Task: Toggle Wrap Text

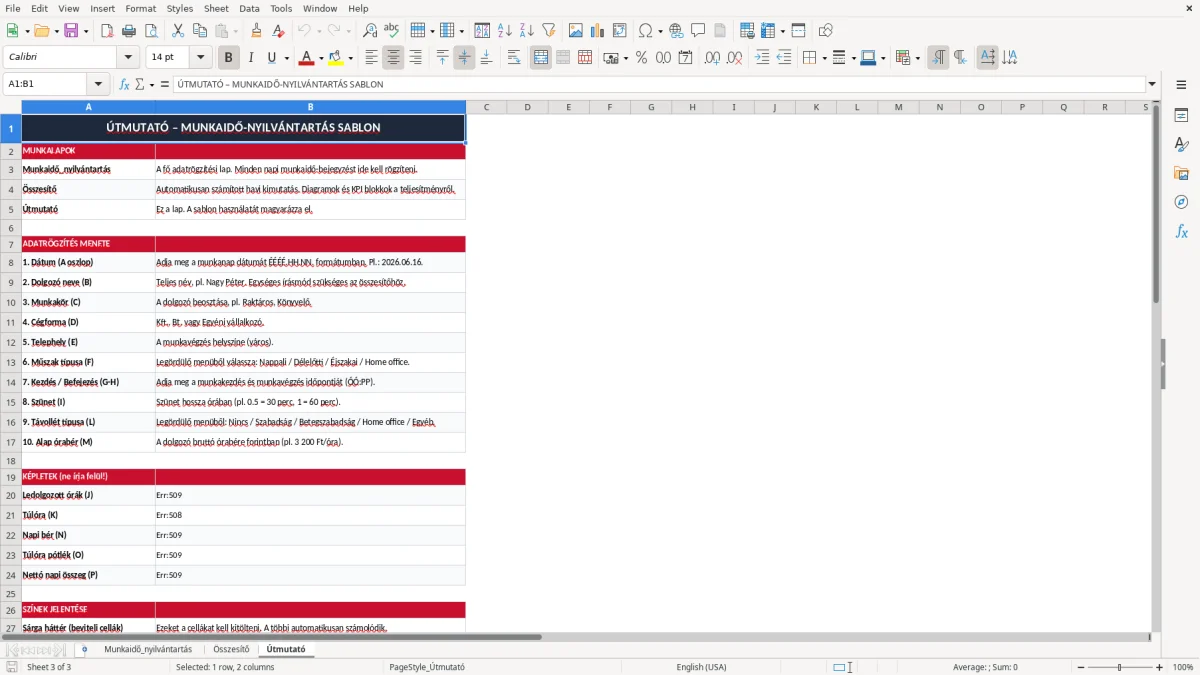Action: (x=514, y=58)
